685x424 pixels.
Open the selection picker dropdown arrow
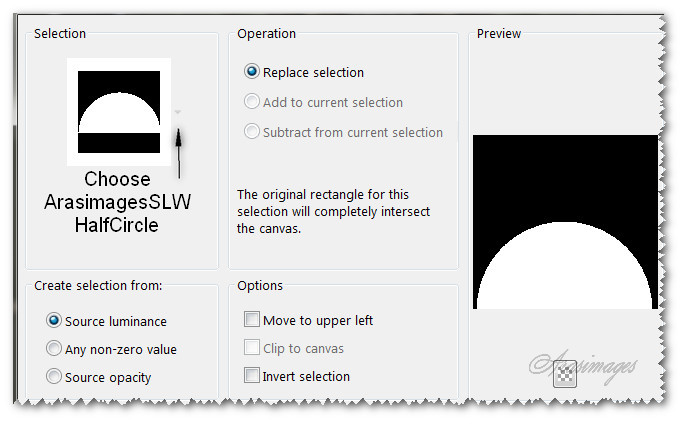(178, 113)
